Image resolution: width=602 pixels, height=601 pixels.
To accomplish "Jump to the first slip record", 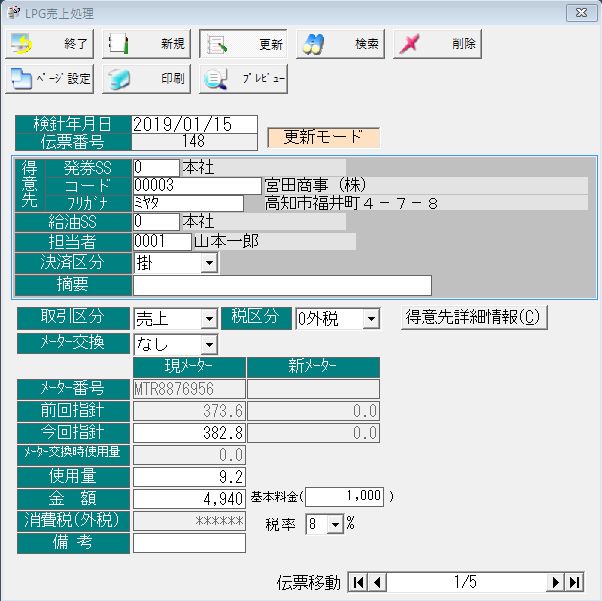I will (x=358, y=582).
